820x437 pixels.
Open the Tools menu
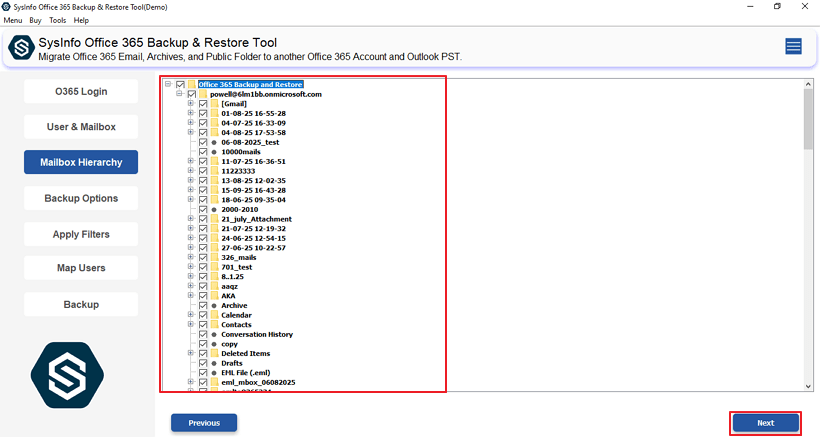(58, 20)
